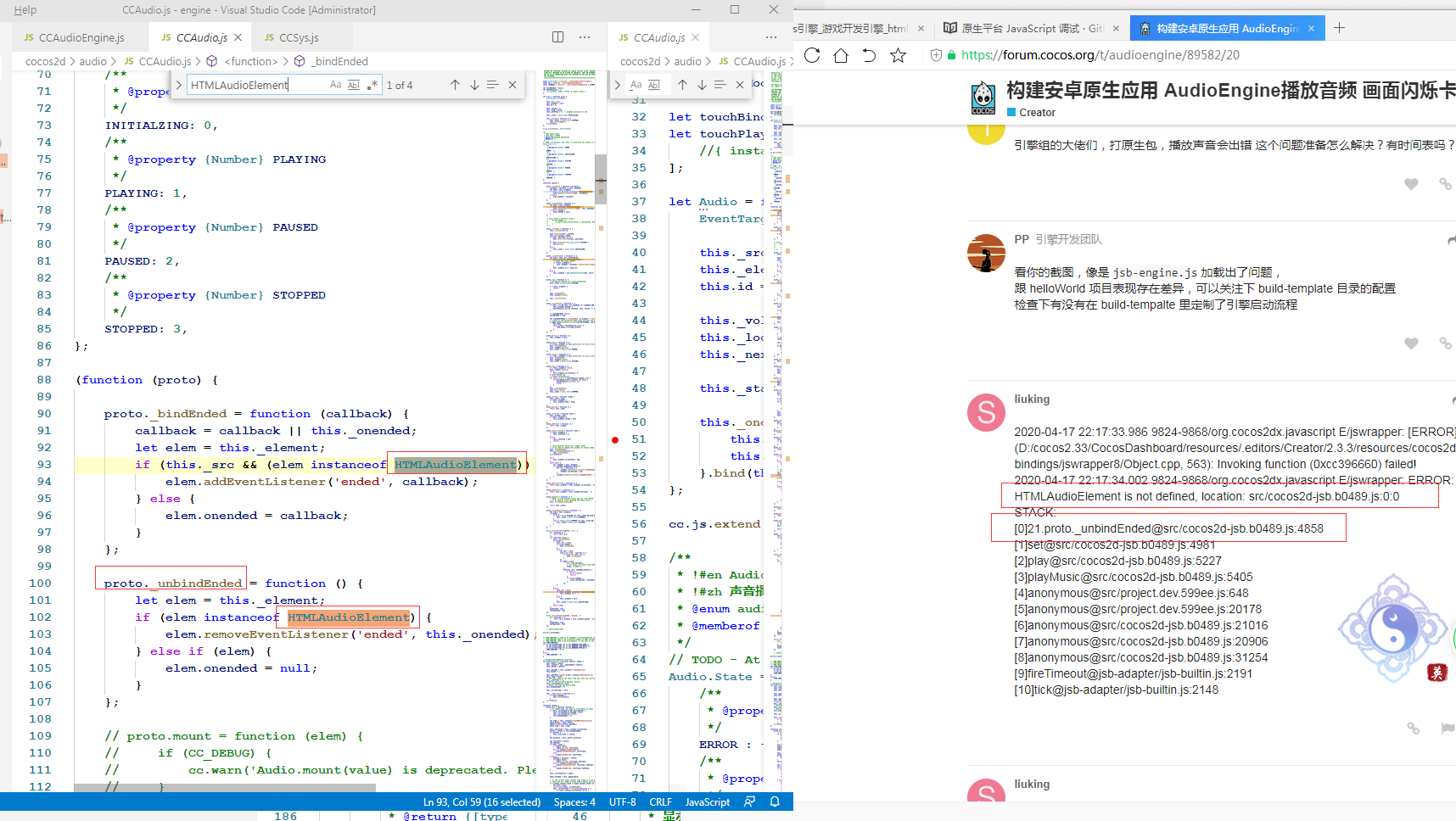Close the 原生平台 JavaScript 调试 browser tab
Image resolution: width=1456 pixels, height=821 pixels.
(x=1116, y=28)
